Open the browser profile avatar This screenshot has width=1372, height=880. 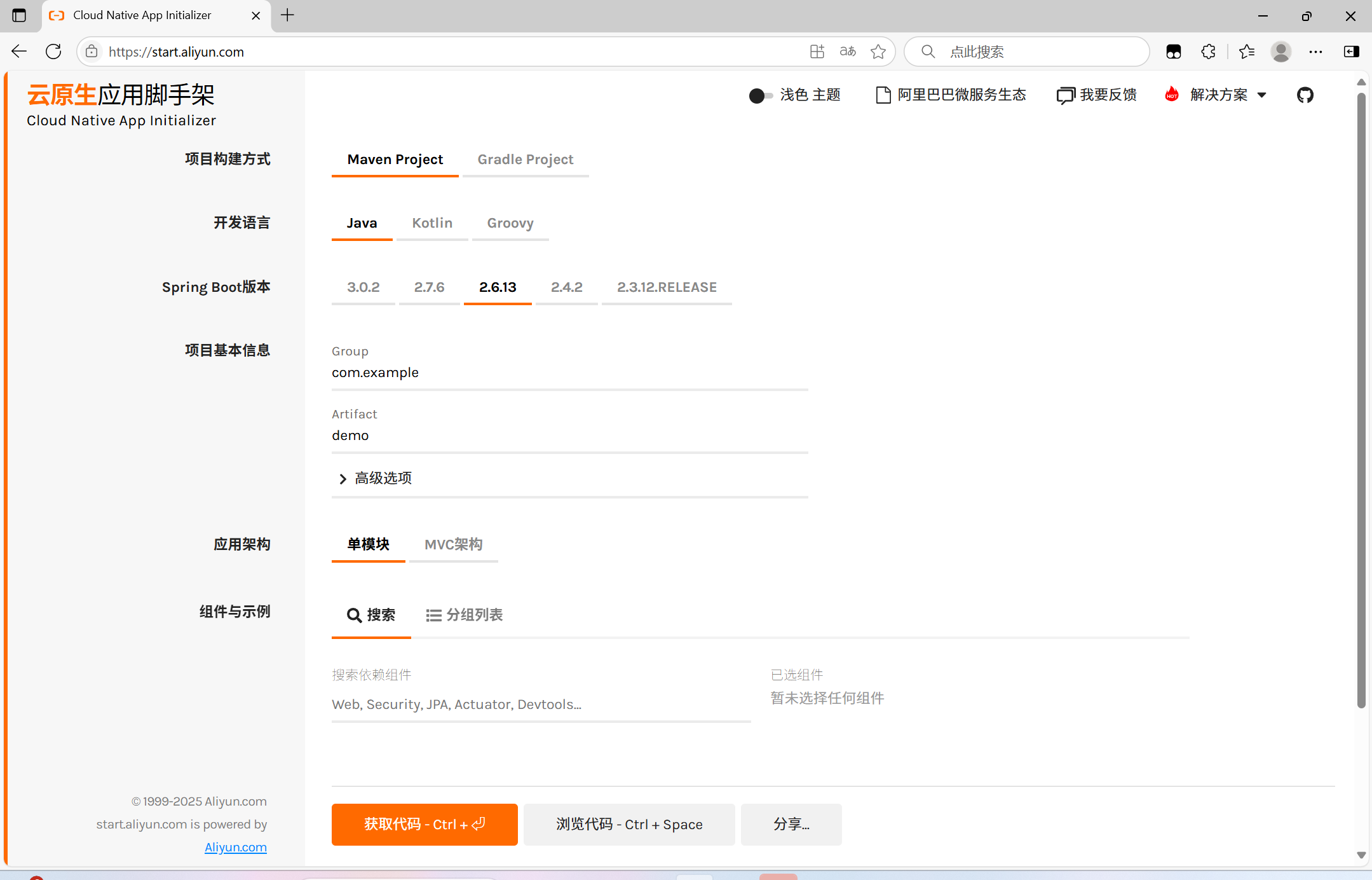(1280, 52)
